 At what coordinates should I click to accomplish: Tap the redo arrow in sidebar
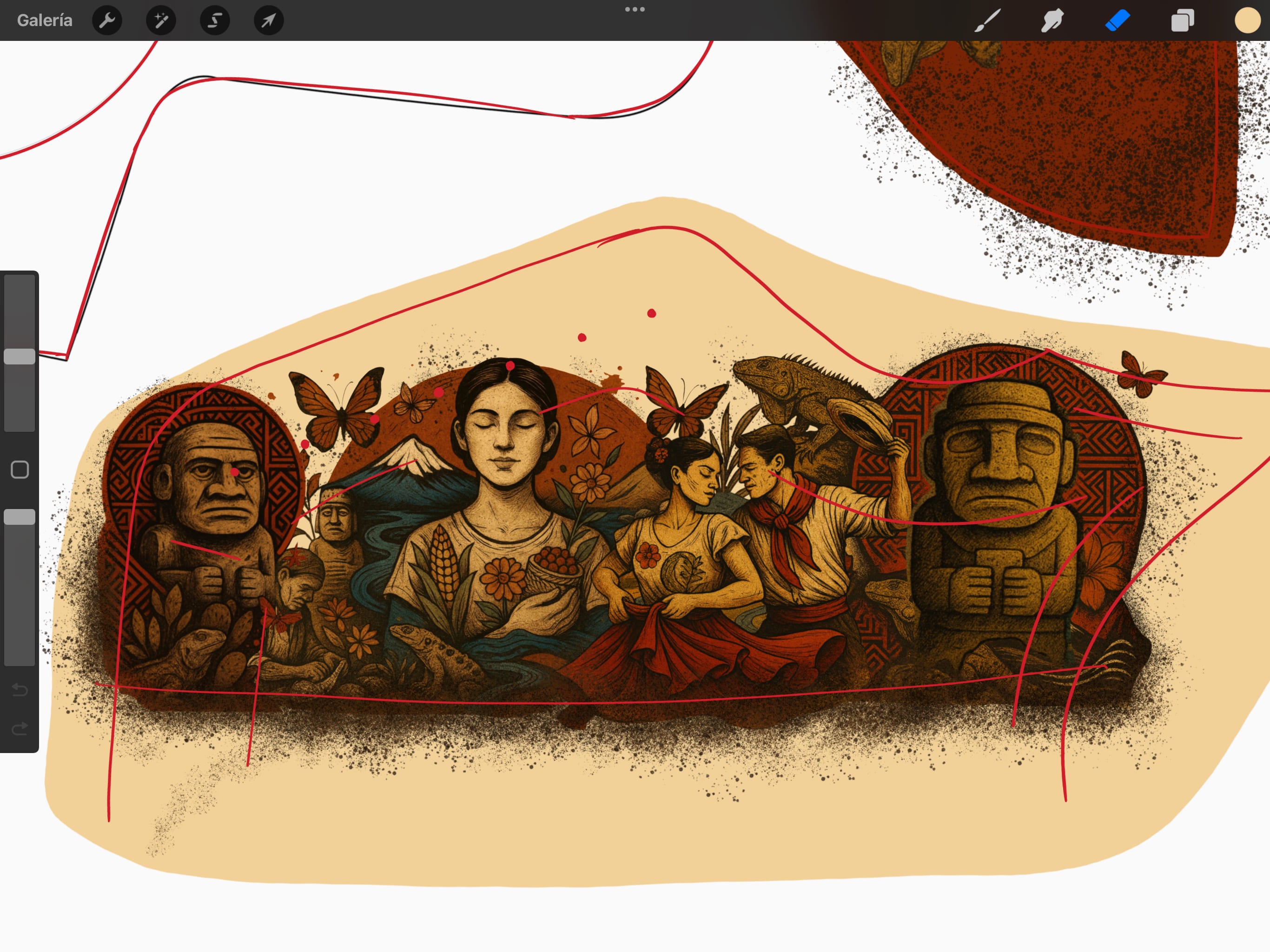pos(20,729)
